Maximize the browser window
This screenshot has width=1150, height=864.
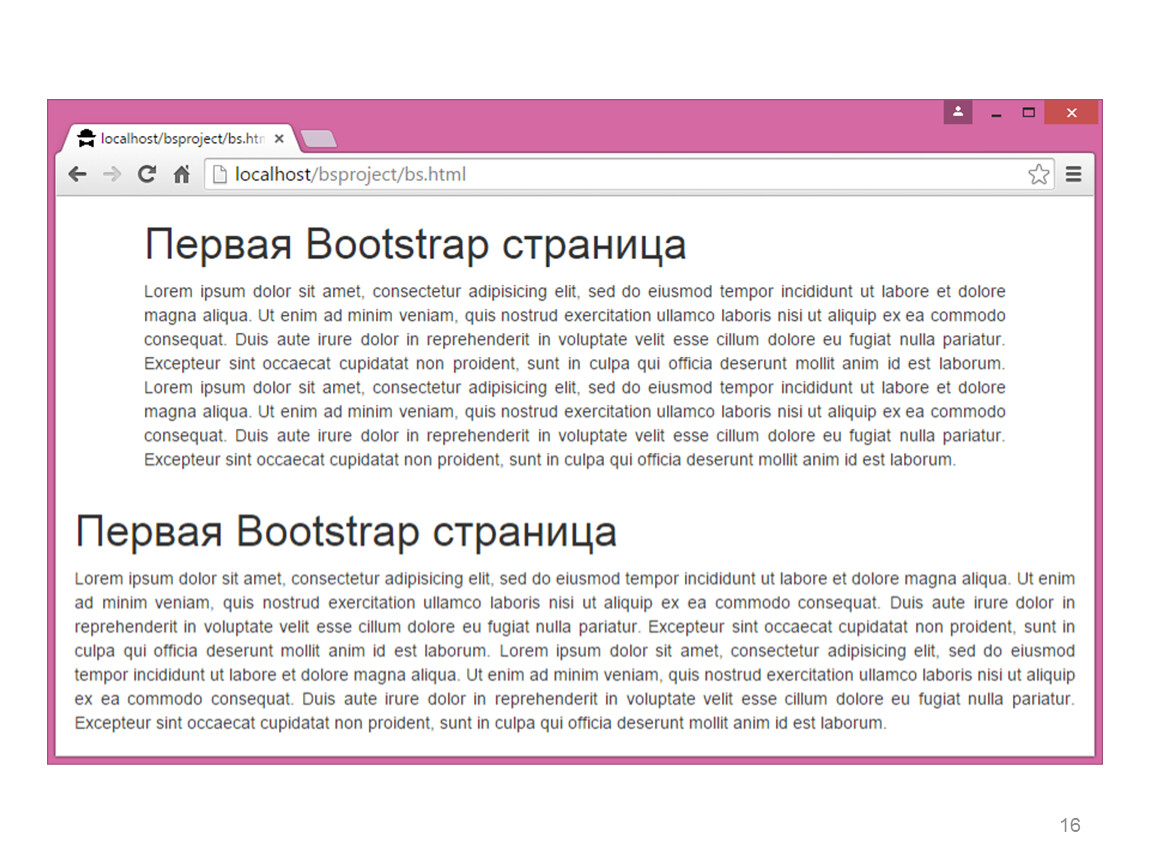click(1028, 112)
